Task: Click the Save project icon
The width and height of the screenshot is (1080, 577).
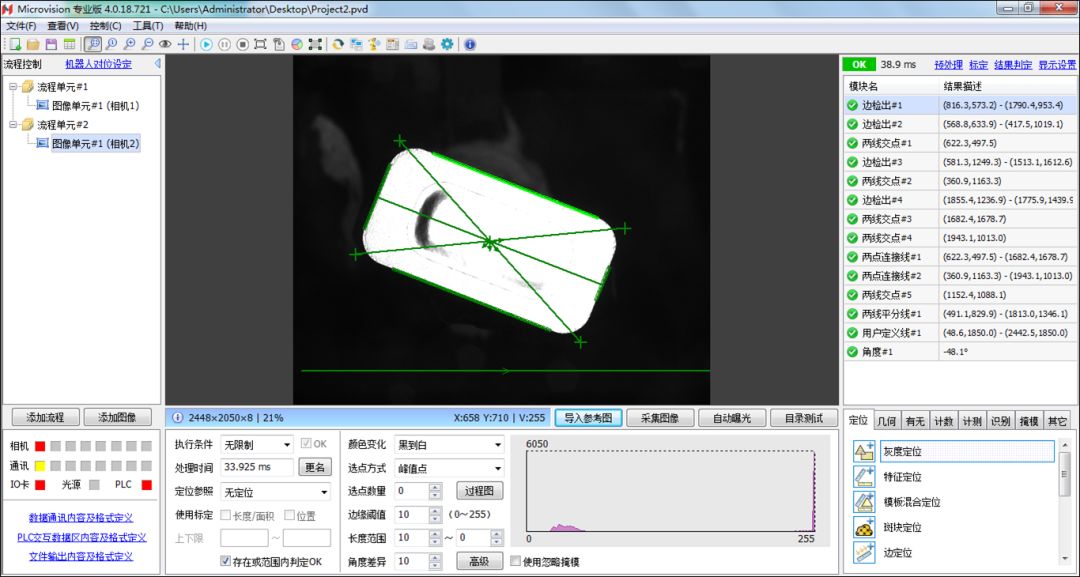Action: [51, 44]
